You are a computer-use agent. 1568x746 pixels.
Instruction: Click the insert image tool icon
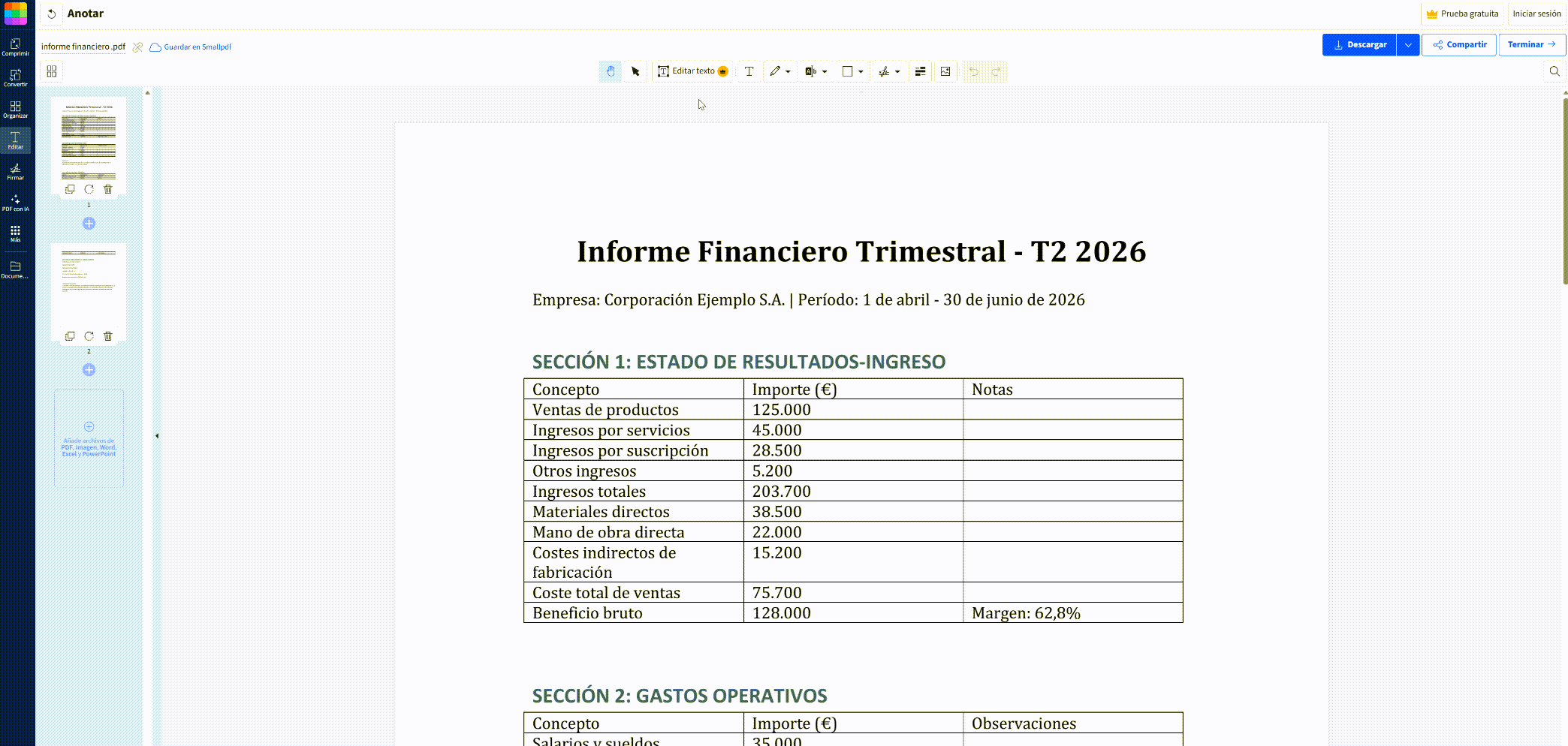point(945,71)
